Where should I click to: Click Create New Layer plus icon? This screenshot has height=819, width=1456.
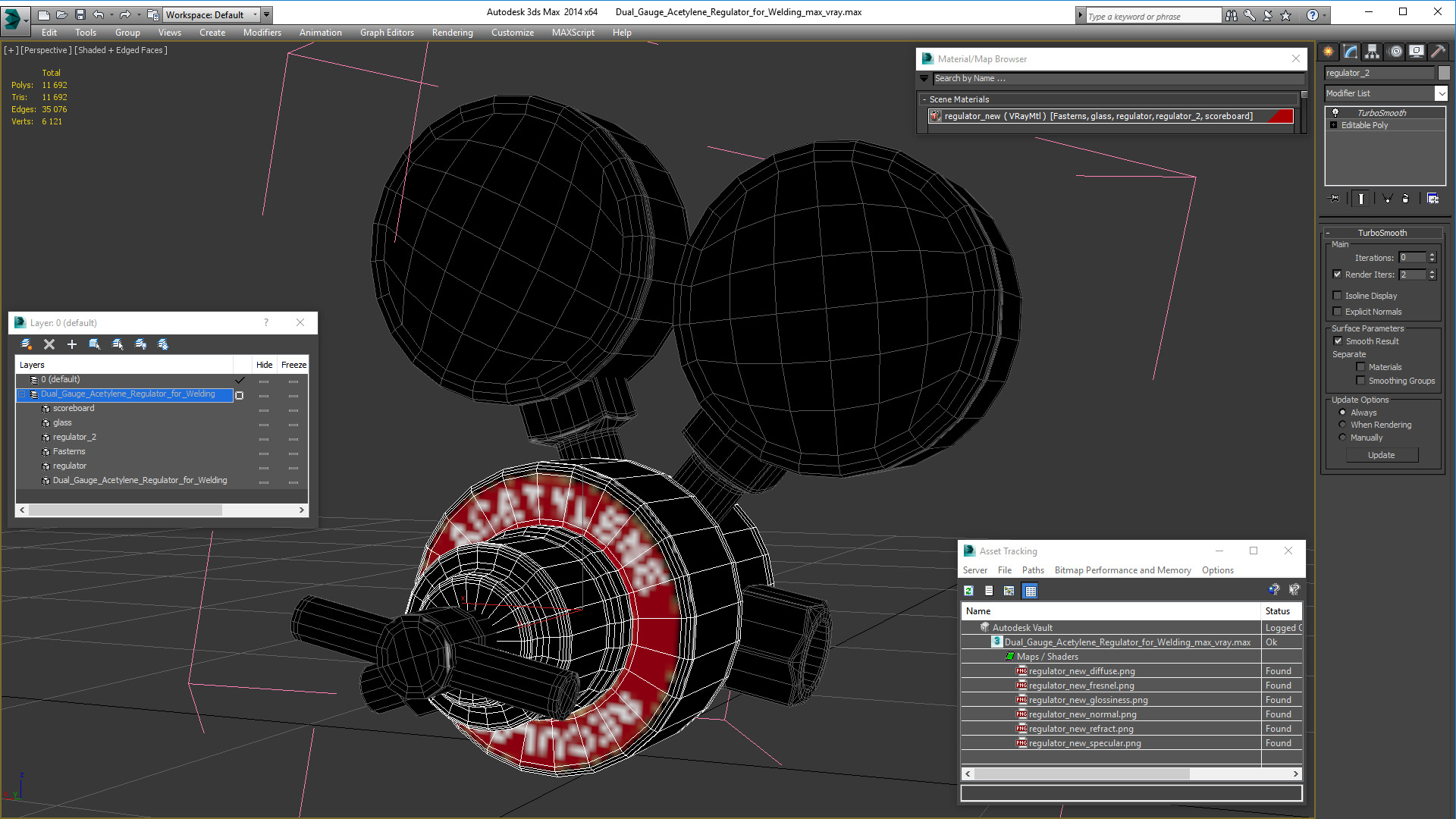(72, 344)
